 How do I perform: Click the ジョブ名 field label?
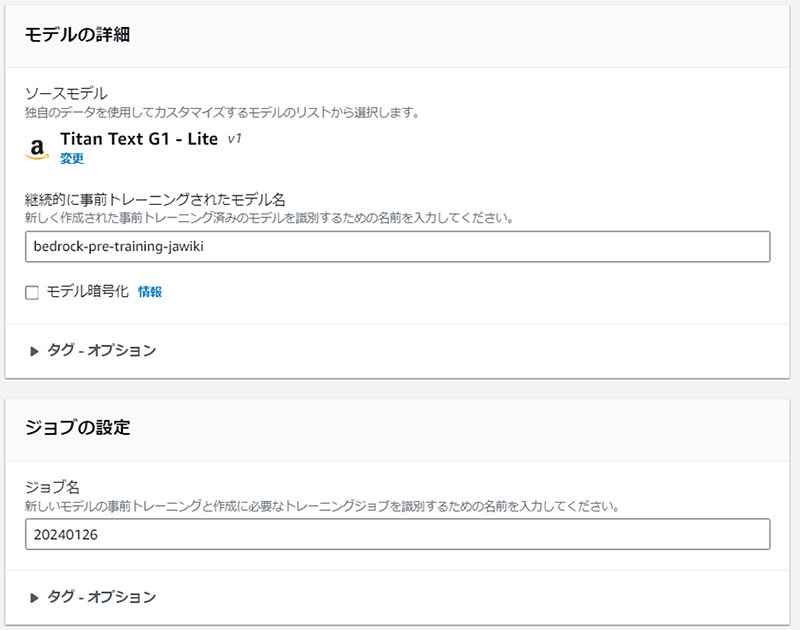click(50, 488)
